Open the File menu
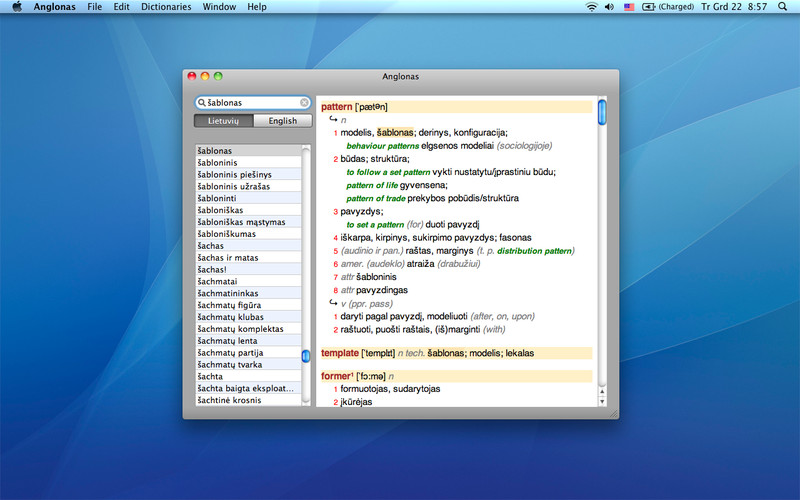The height and width of the screenshot is (500, 800). (x=94, y=7)
